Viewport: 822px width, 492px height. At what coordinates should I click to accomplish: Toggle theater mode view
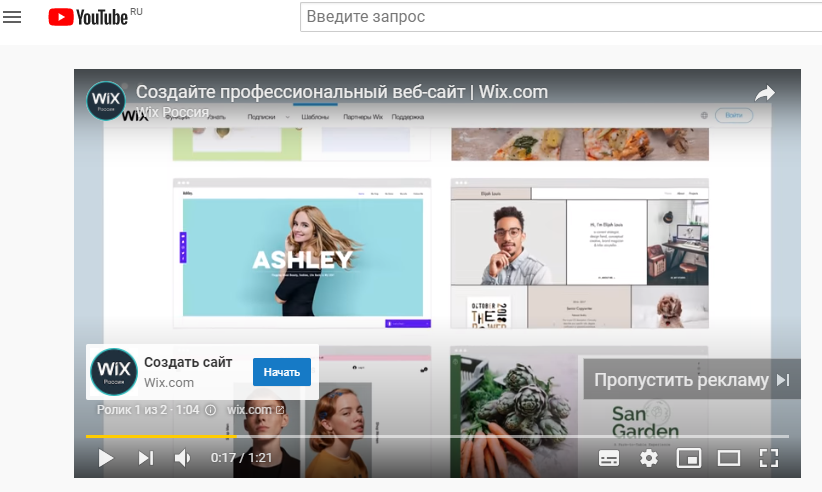728,458
